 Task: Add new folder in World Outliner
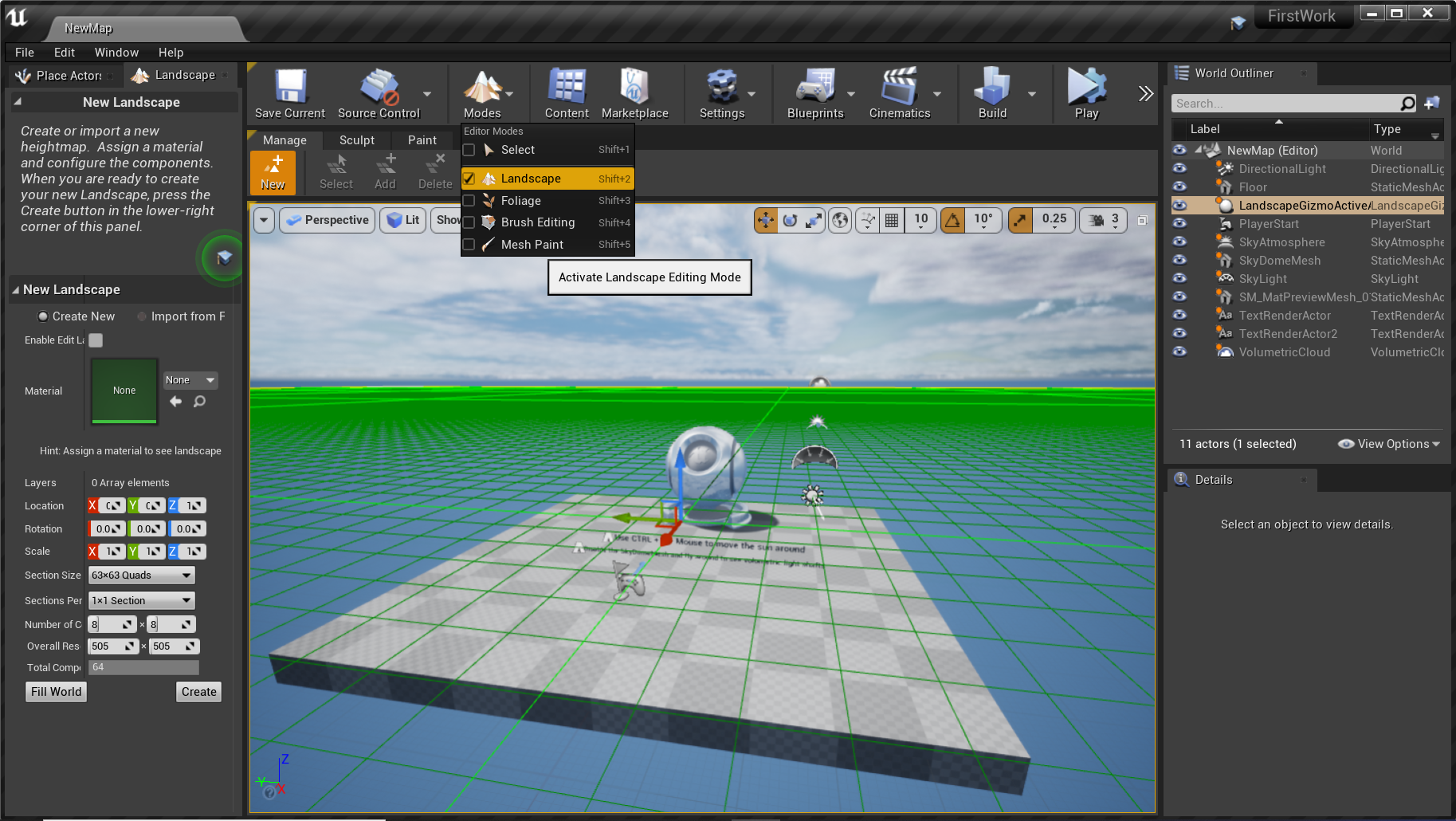tap(1432, 103)
